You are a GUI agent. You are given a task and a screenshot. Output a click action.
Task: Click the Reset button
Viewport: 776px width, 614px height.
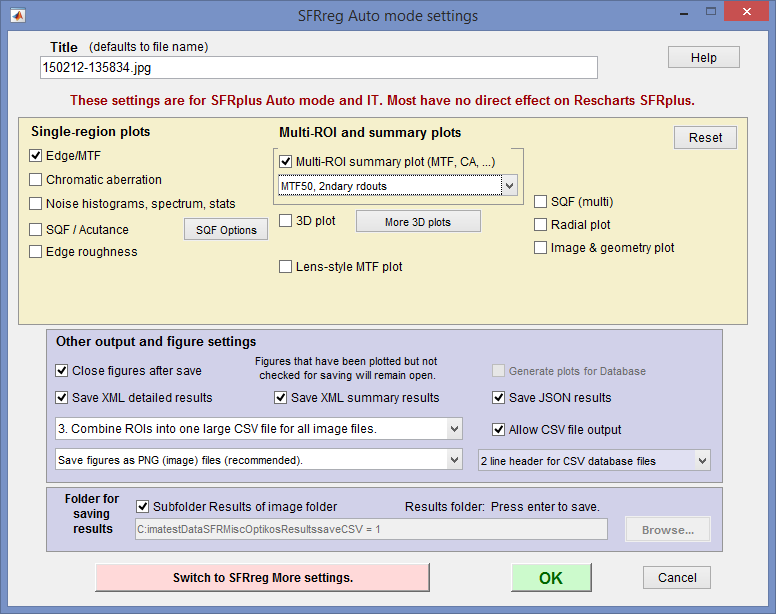click(705, 138)
